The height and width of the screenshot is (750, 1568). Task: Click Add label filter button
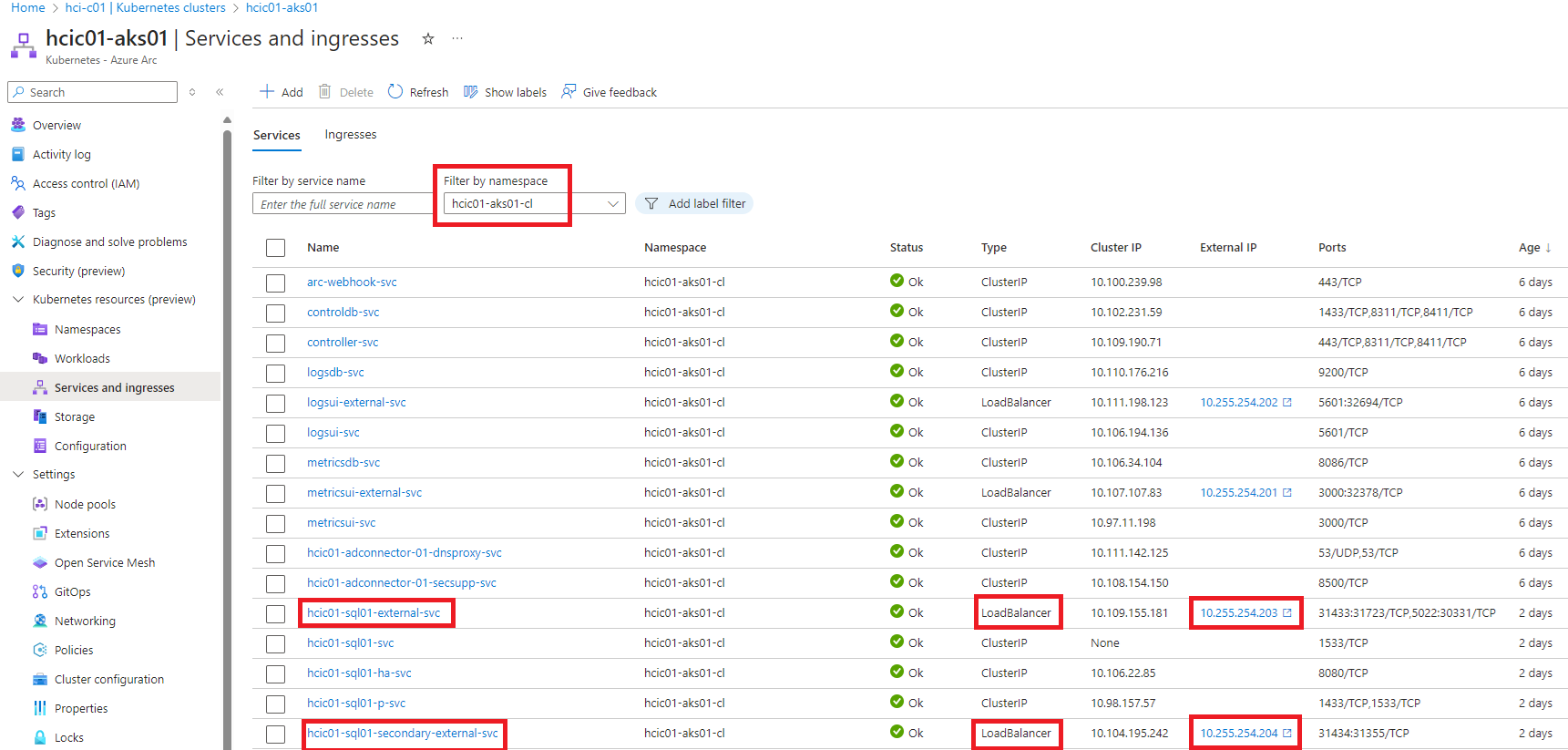coord(694,204)
